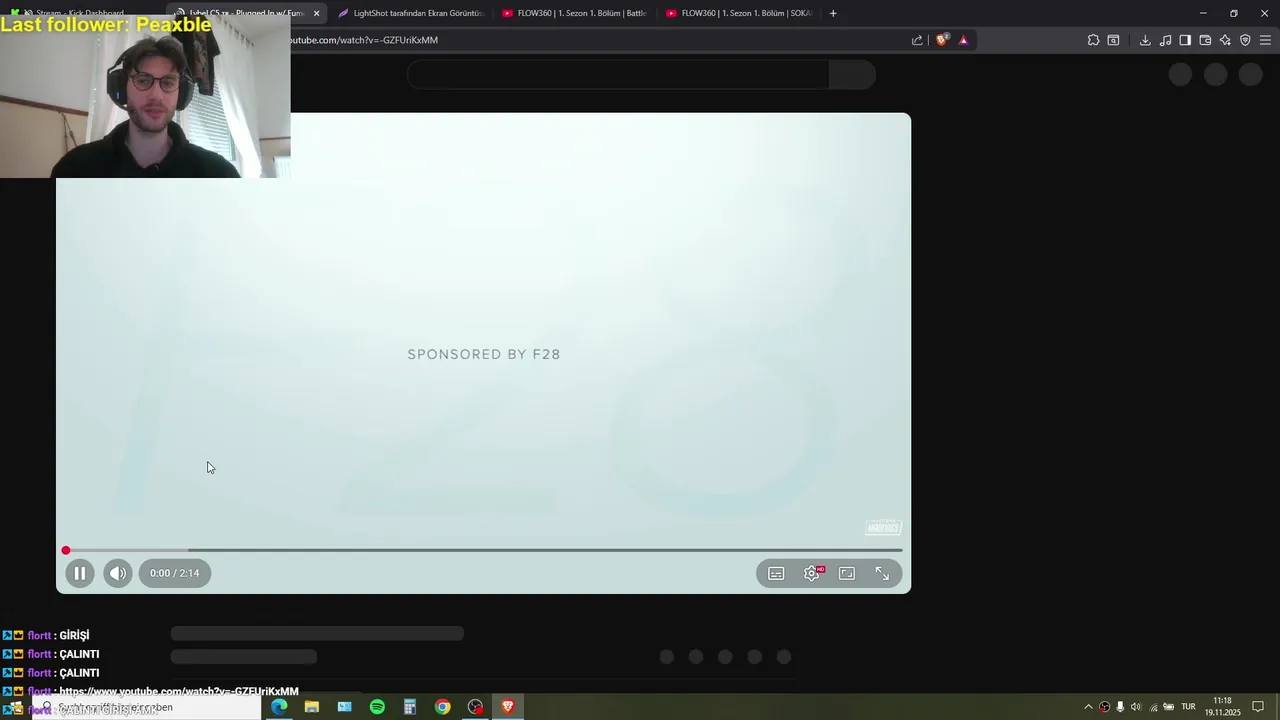This screenshot has width=1280, height=720.
Task: Open the Leo AI sparkle icon
Action: point(1225,40)
